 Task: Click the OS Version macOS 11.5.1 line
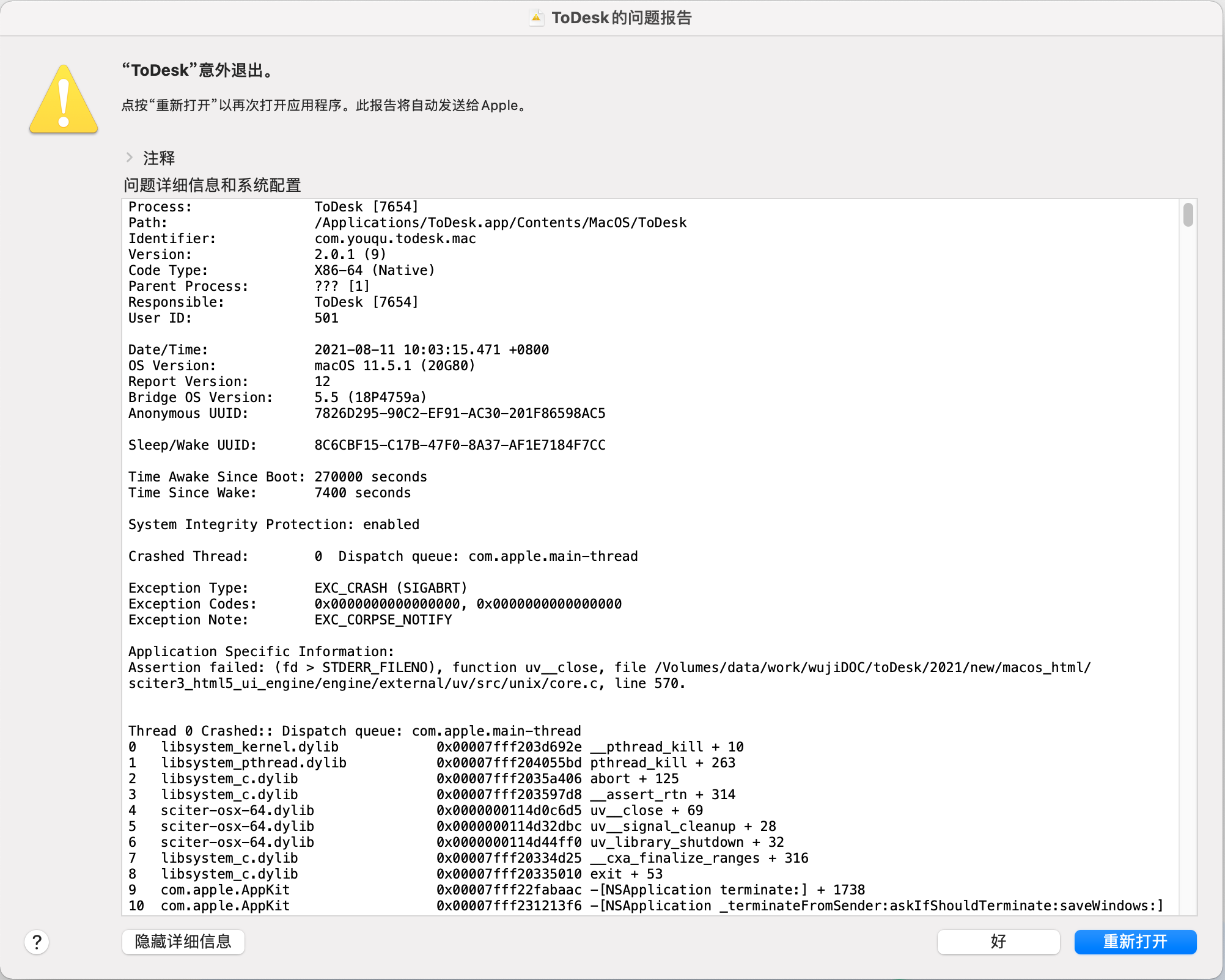[x=302, y=365]
